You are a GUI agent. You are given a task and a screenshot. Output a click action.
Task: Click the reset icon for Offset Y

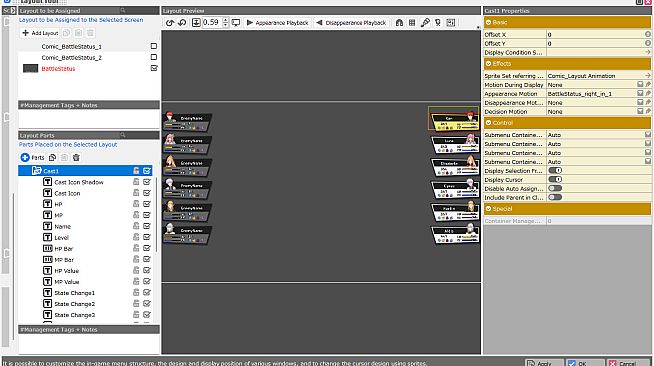647,43
